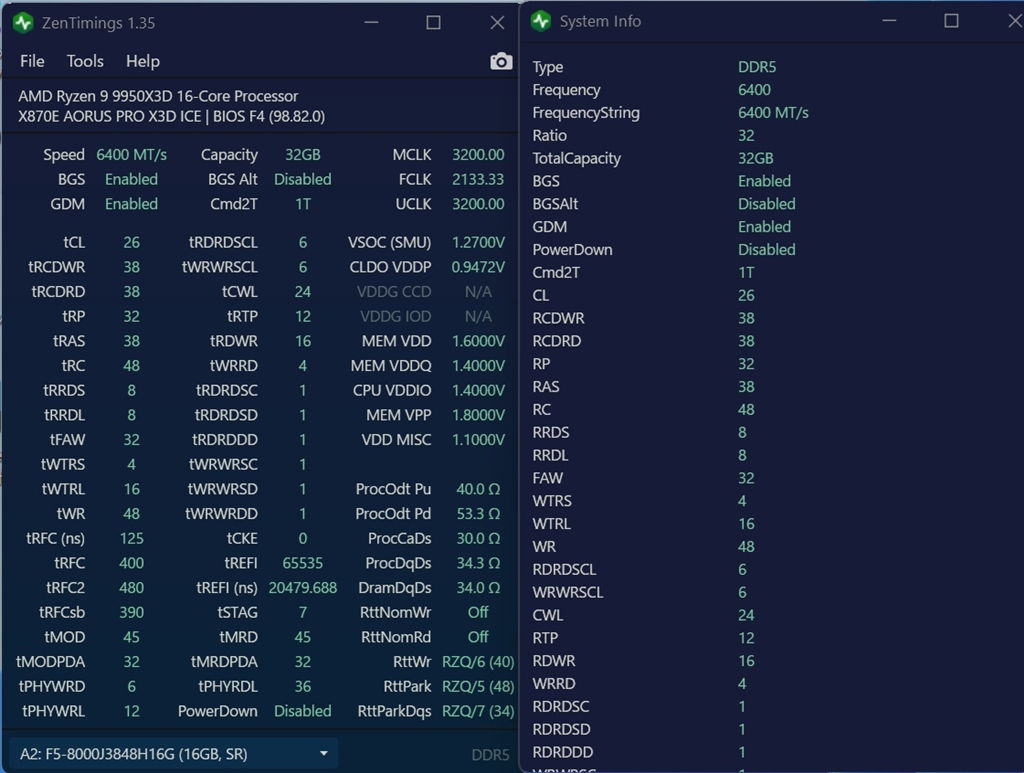Click the tRP label in ZenTimings
Screen dimensions: 1024x773
(73, 317)
